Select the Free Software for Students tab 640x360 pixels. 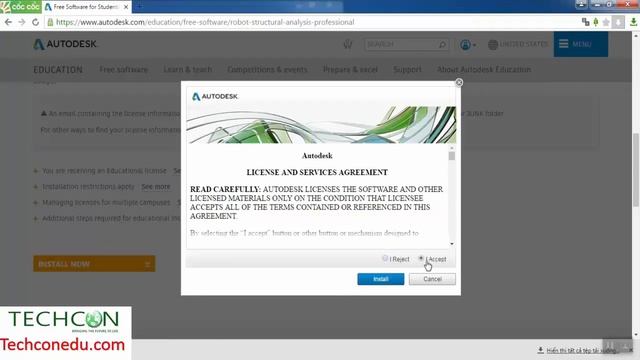[86, 7]
